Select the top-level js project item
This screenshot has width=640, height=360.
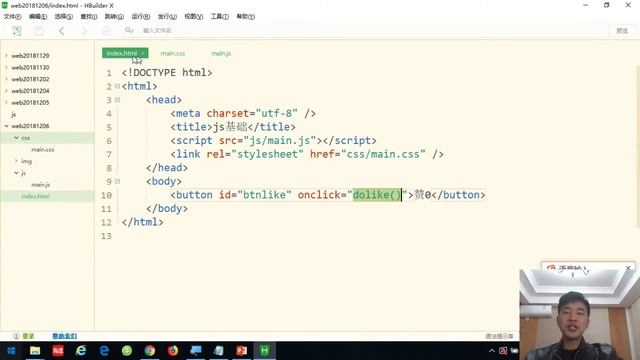(13, 114)
